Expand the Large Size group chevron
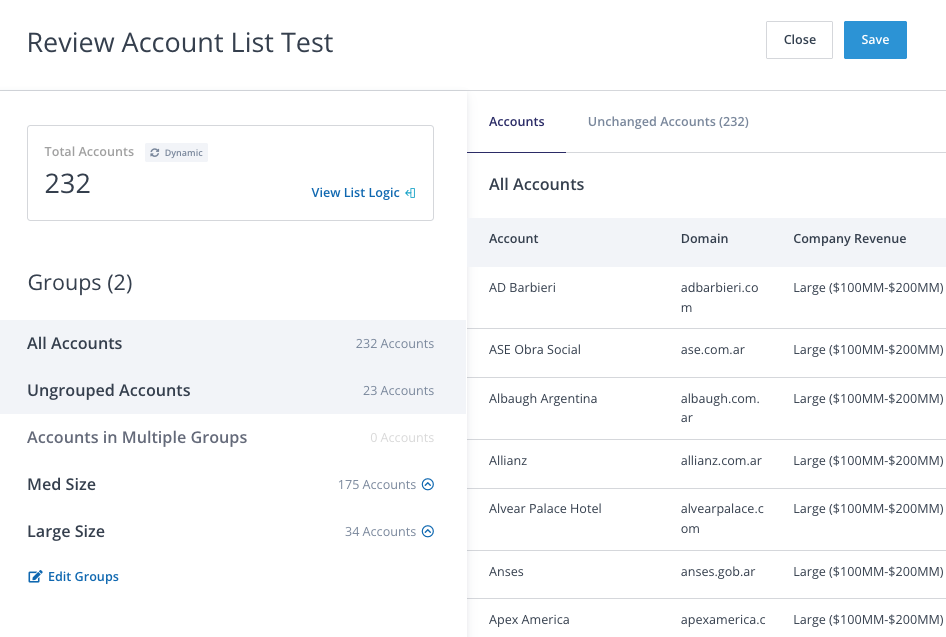 [428, 532]
